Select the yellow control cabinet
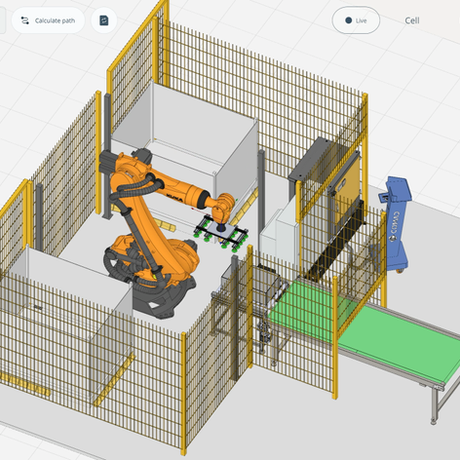The height and width of the screenshot is (460, 460). (347, 188)
